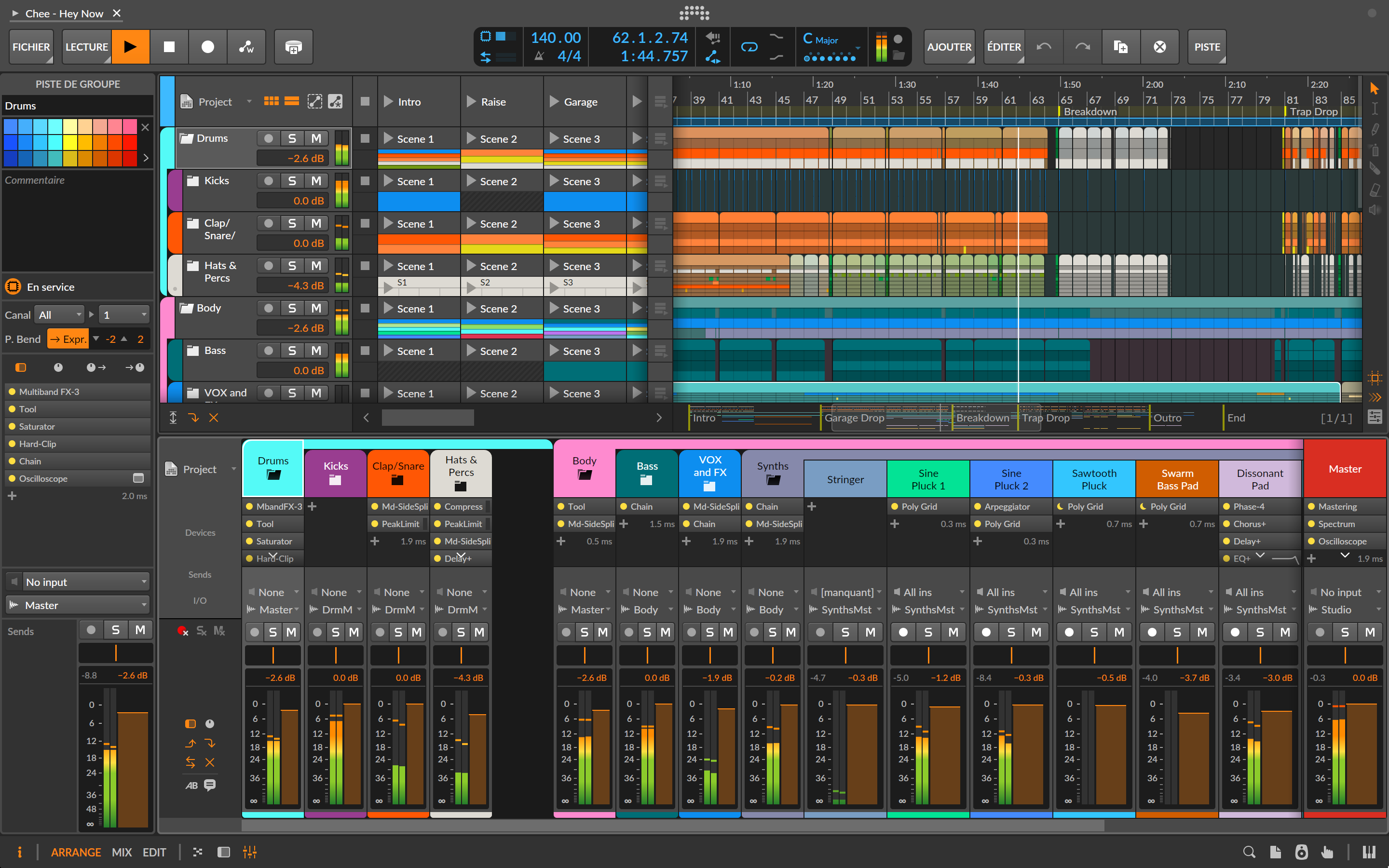Toggle the En service power button
Image resolution: width=1389 pixels, height=868 pixels.
13,286
